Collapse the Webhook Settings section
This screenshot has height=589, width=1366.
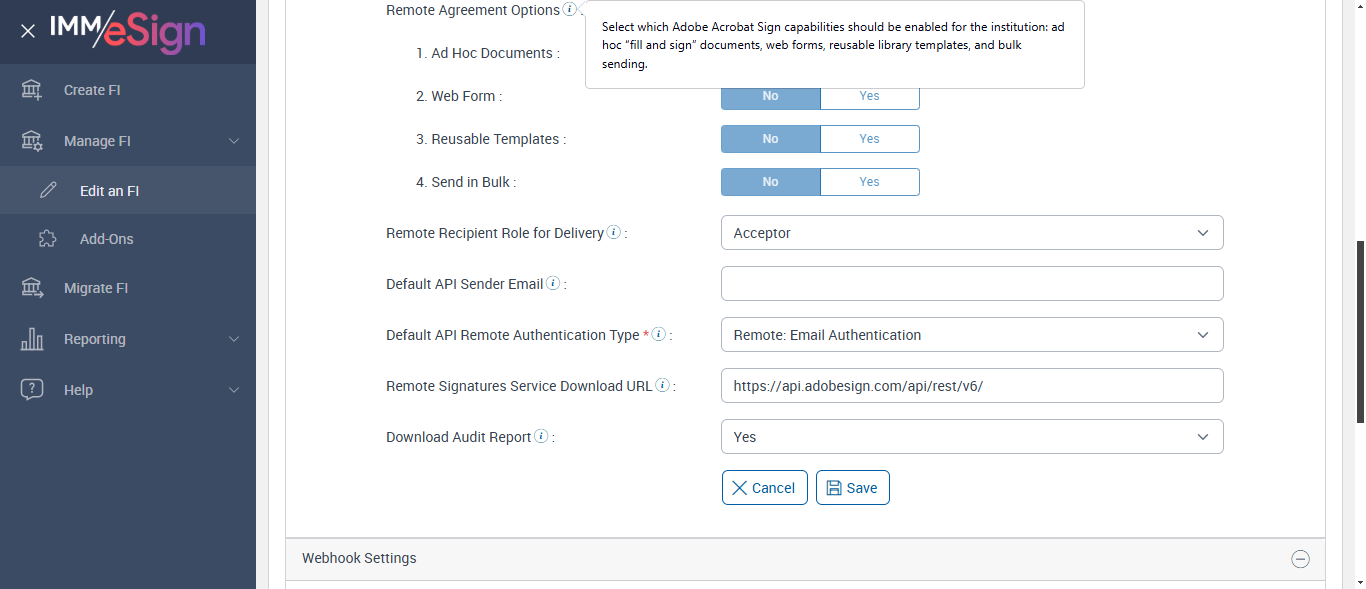[1300, 559]
